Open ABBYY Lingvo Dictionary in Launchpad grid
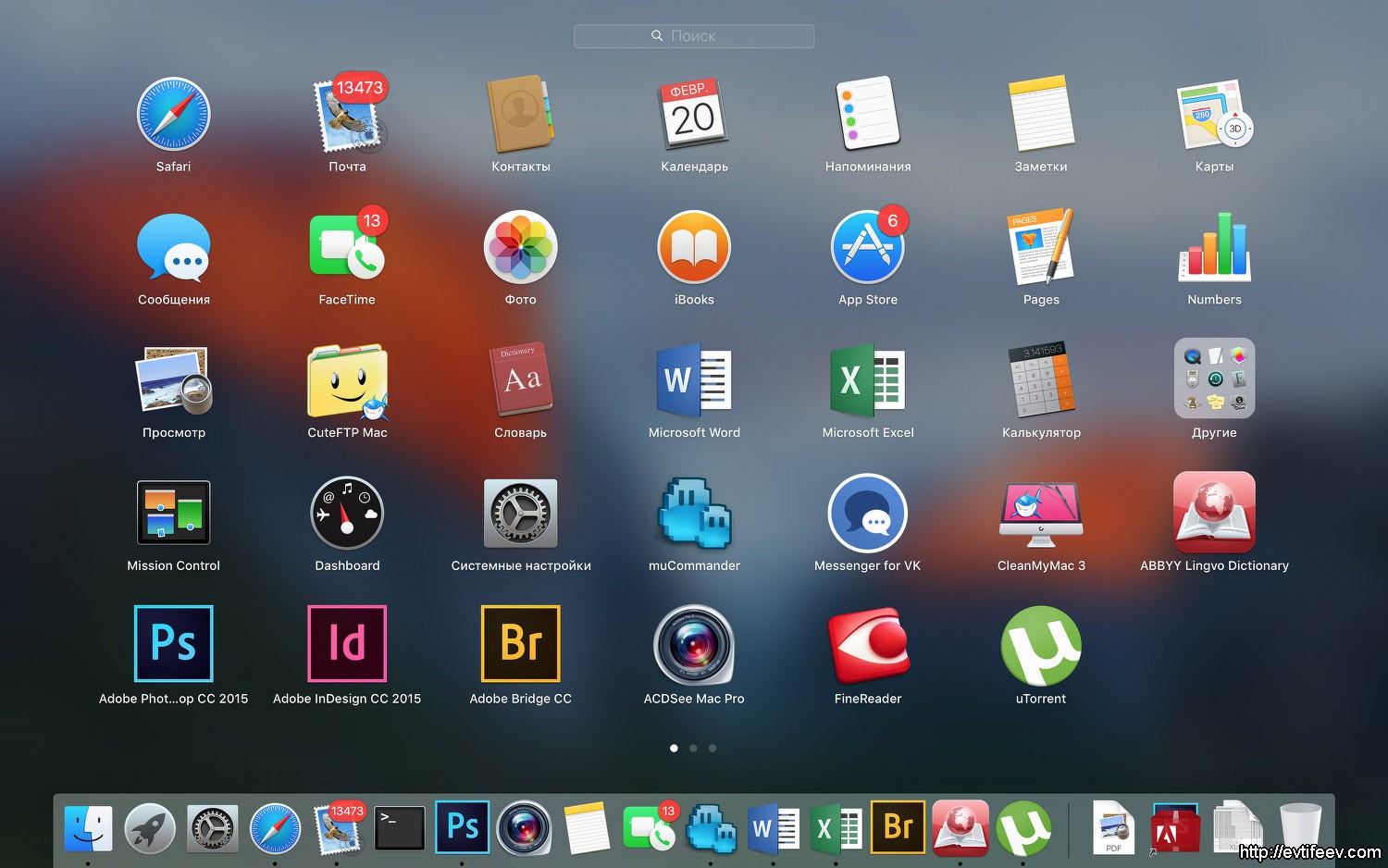This screenshot has width=1388, height=868. [1214, 512]
